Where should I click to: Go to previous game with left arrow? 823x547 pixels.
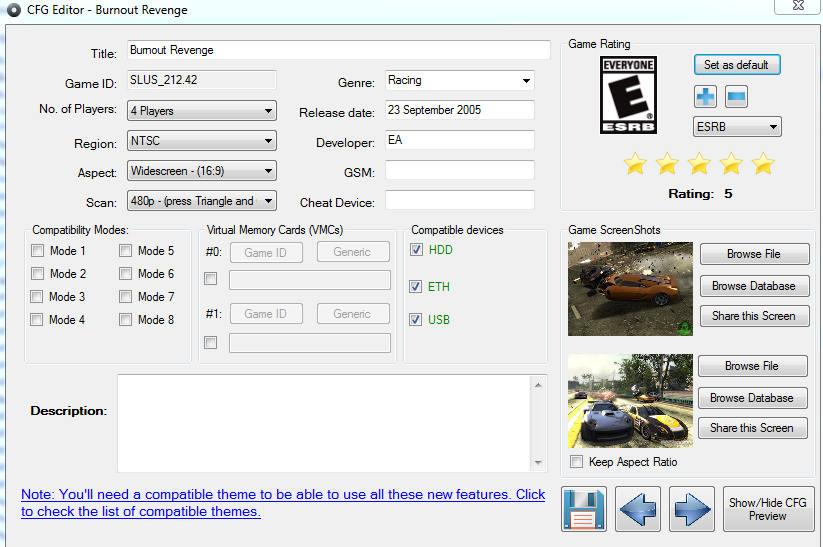pyautogui.click(x=638, y=509)
